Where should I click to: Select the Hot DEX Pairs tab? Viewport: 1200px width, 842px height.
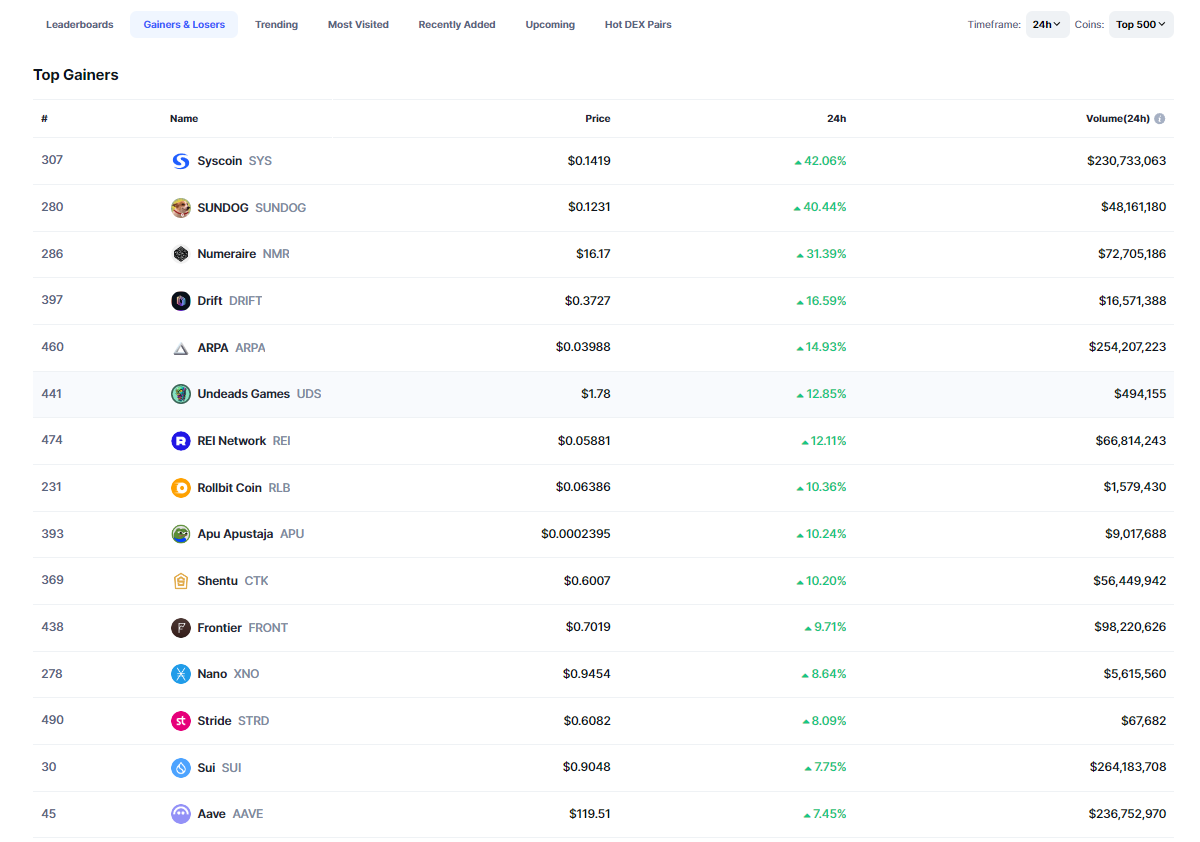(x=638, y=25)
